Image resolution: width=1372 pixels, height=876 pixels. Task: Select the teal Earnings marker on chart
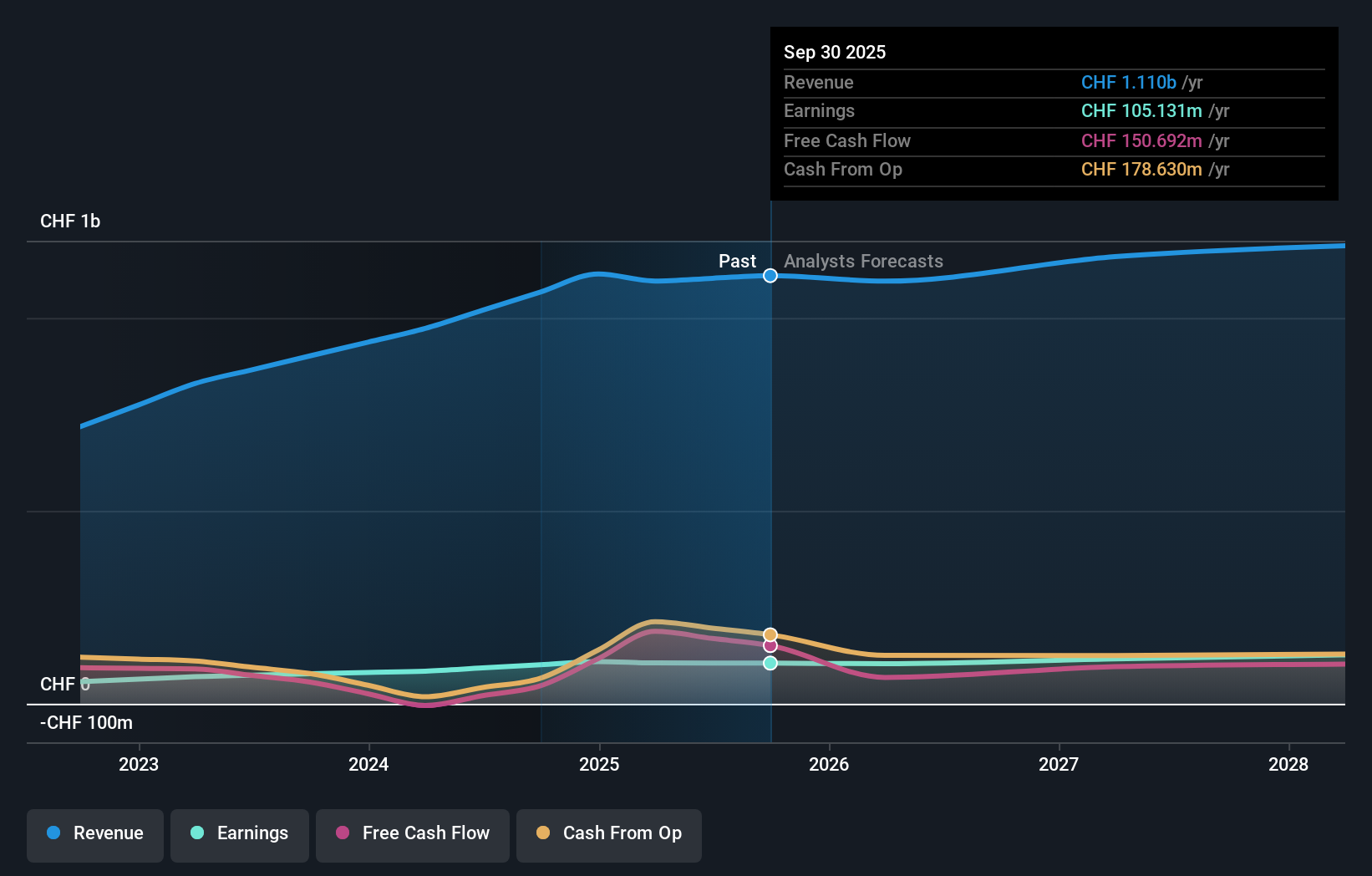(x=770, y=663)
